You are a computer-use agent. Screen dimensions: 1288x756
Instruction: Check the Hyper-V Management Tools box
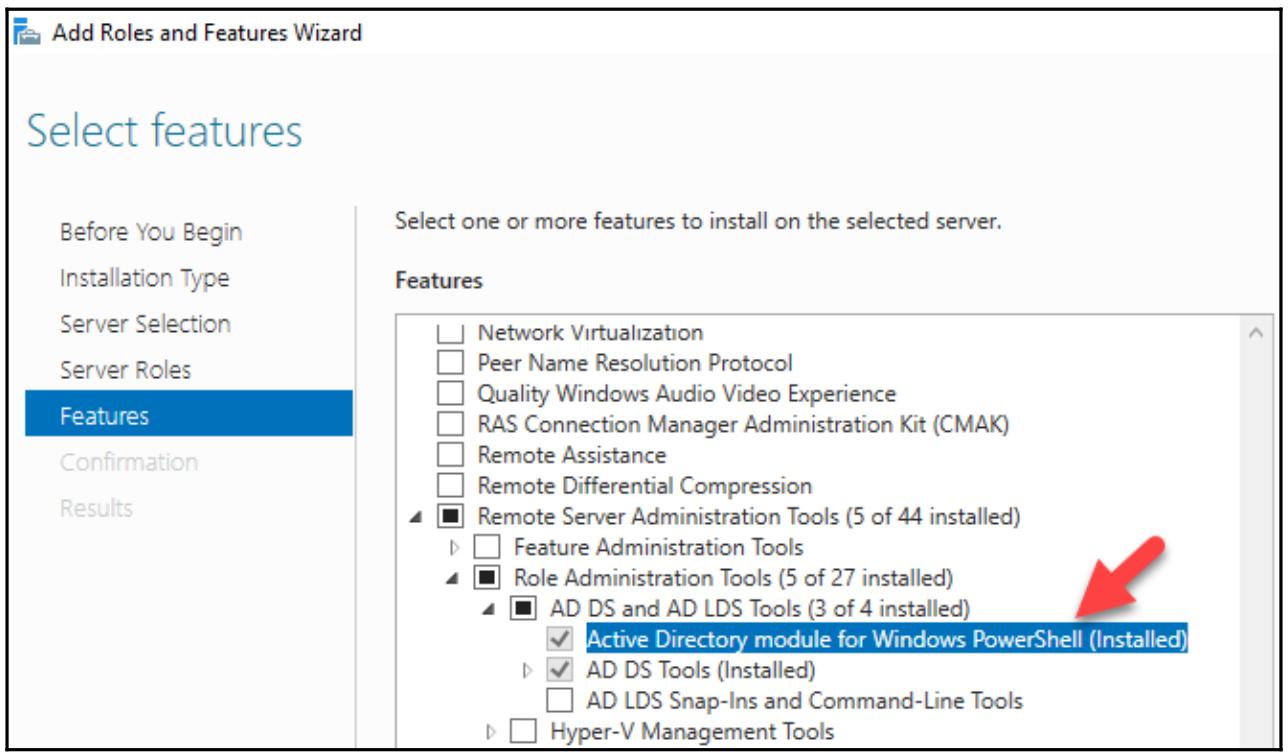tap(523, 732)
